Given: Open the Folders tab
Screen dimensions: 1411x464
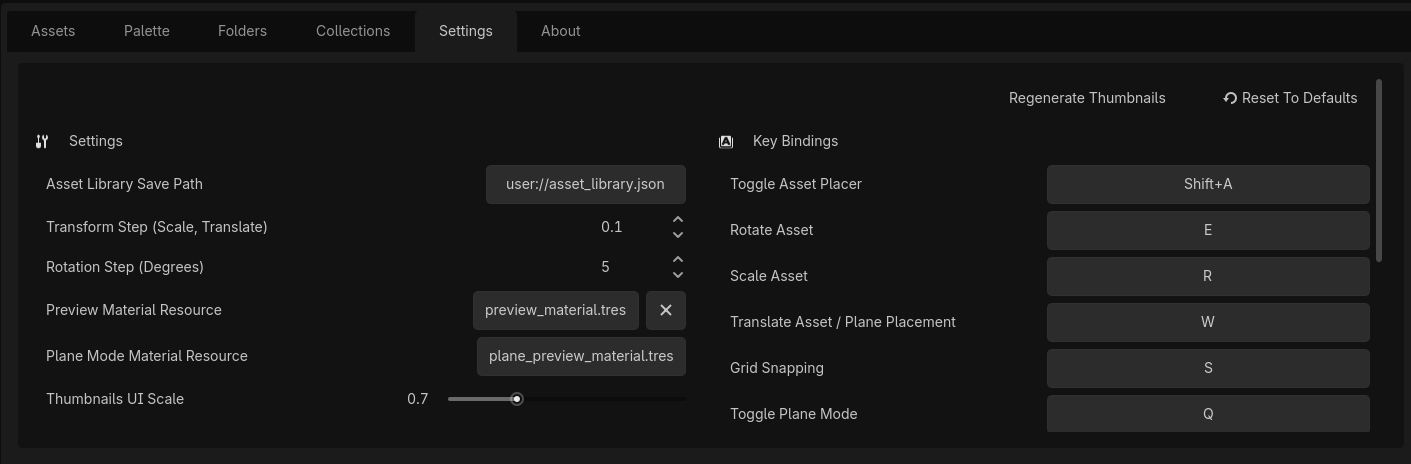Looking at the screenshot, I should point(242,31).
